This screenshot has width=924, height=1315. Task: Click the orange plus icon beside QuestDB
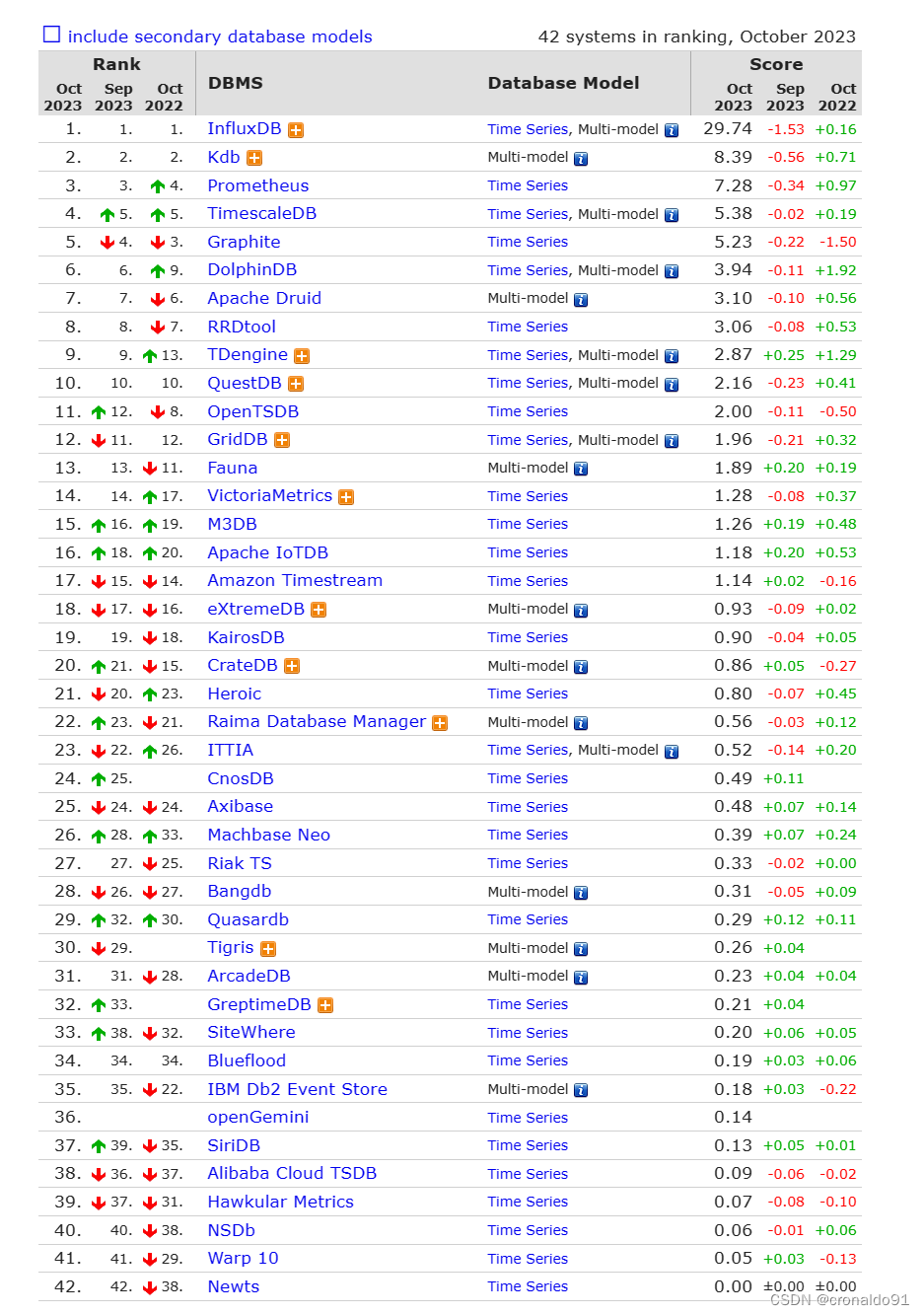tap(296, 385)
